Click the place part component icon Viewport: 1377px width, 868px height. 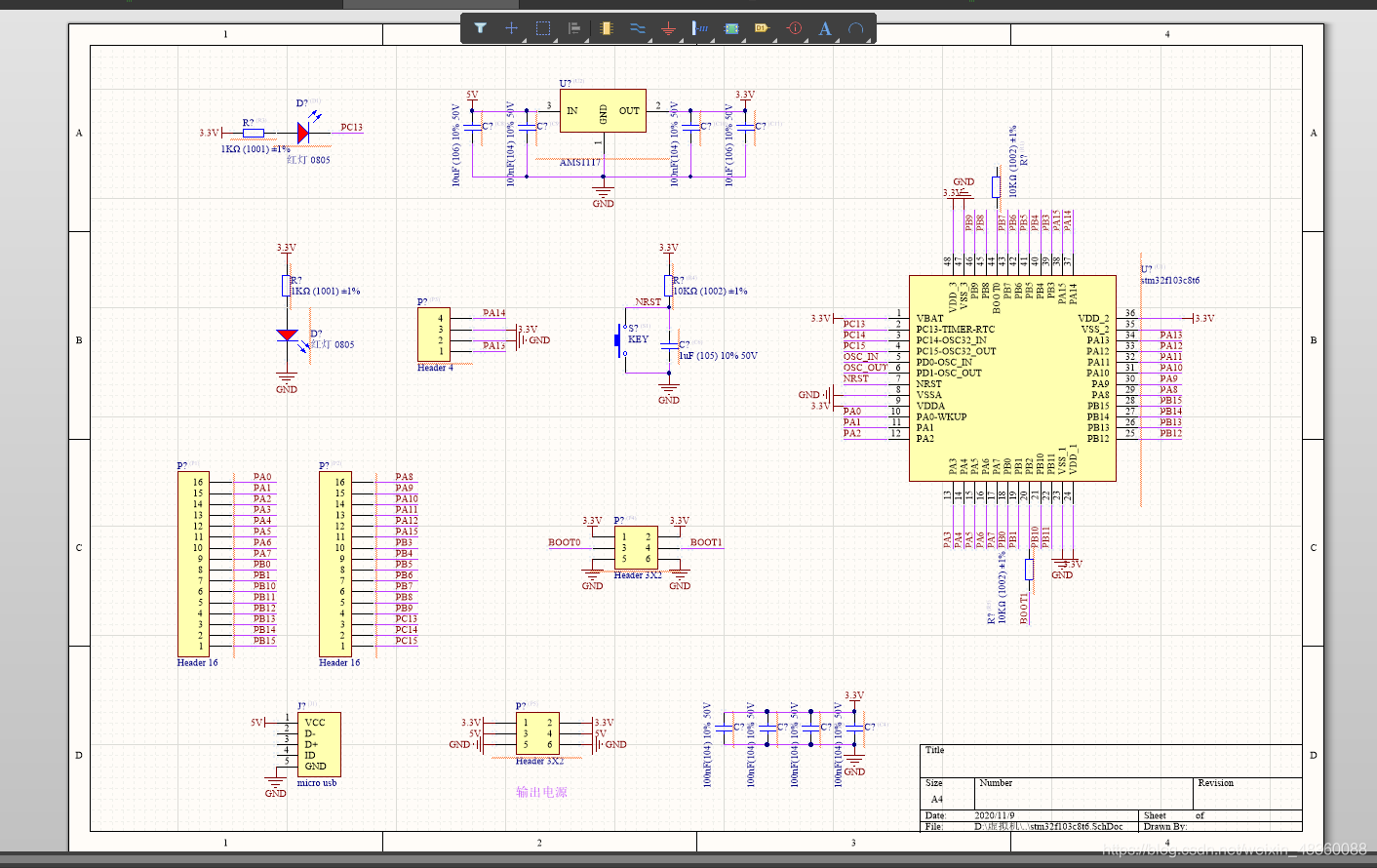607,28
